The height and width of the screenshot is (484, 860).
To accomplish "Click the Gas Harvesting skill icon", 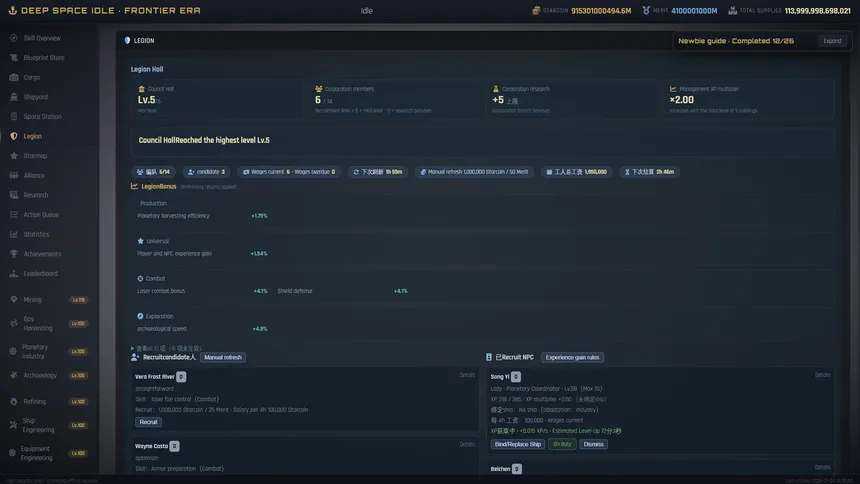I will (14, 324).
